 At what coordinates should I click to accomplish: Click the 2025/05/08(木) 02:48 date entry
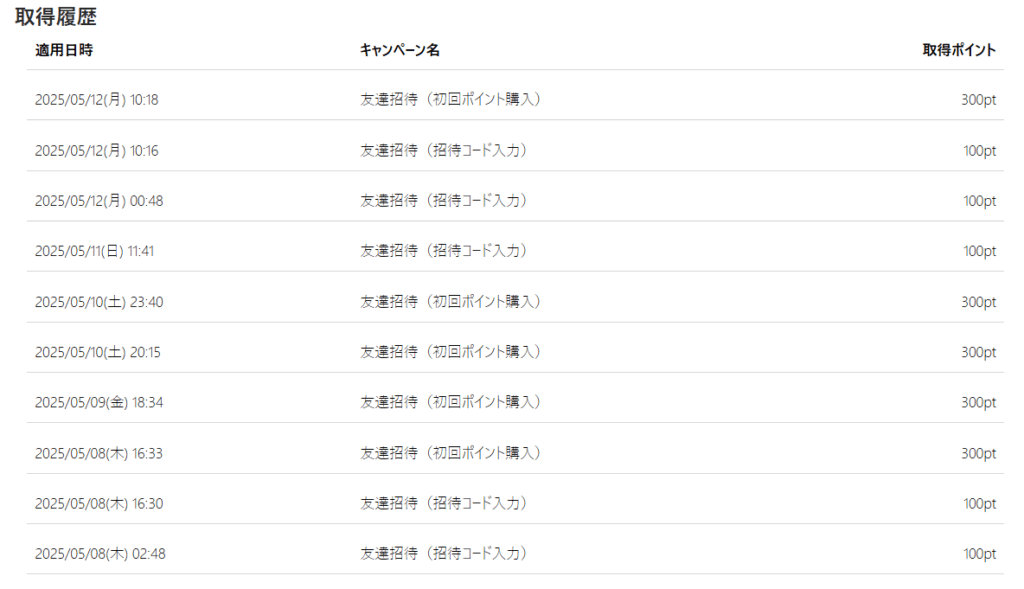pyautogui.click(x=100, y=554)
